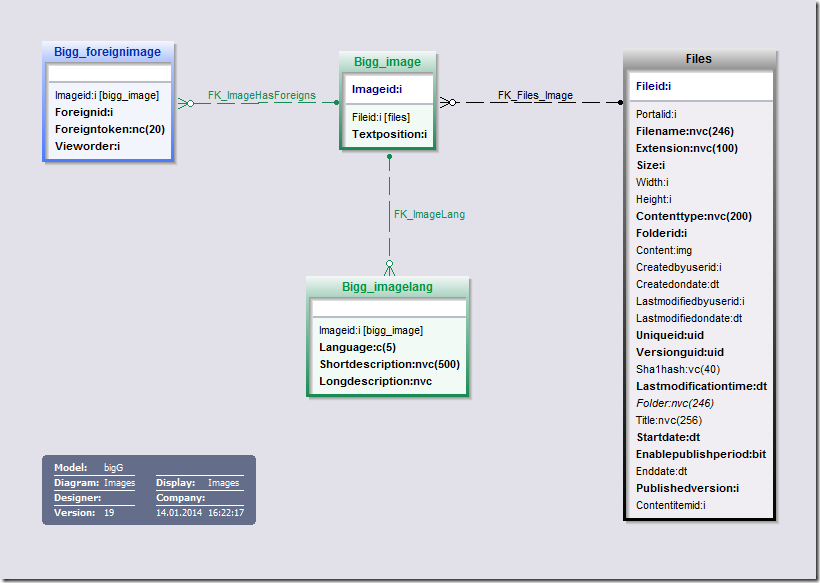Viewport: 820px width, 583px height.
Task: Select the Startdate:dt column
Action: [668, 437]
